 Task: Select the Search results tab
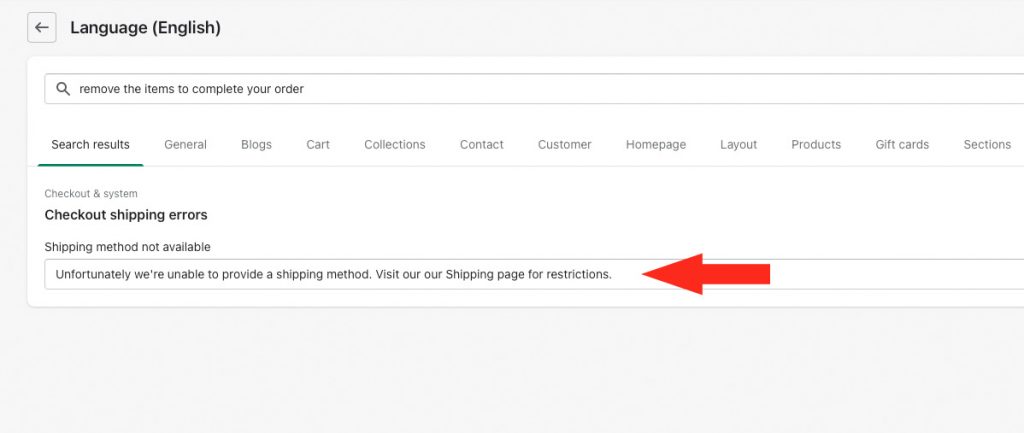pos(91,145)
